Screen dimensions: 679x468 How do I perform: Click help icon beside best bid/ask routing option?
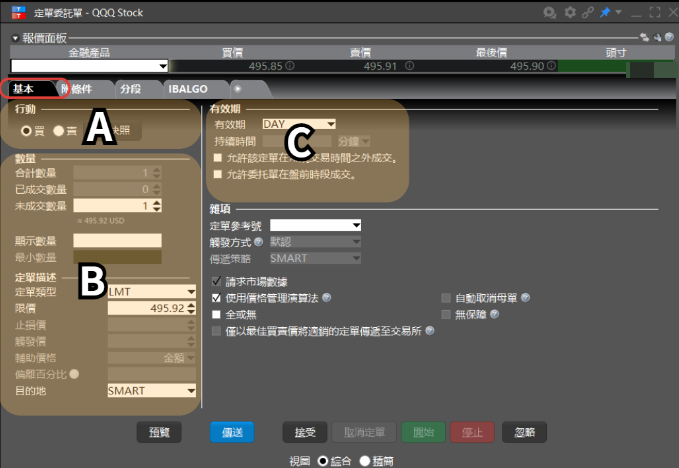click(x=430, y=331)
